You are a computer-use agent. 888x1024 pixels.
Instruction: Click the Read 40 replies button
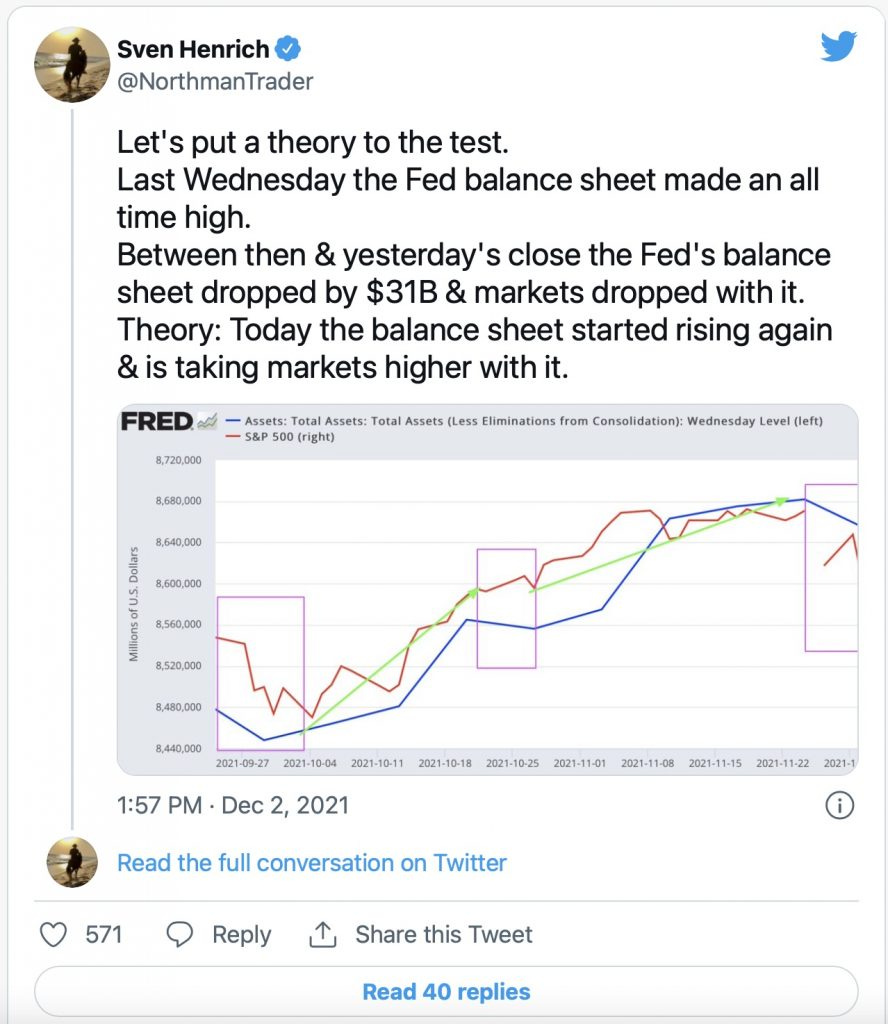446,991
